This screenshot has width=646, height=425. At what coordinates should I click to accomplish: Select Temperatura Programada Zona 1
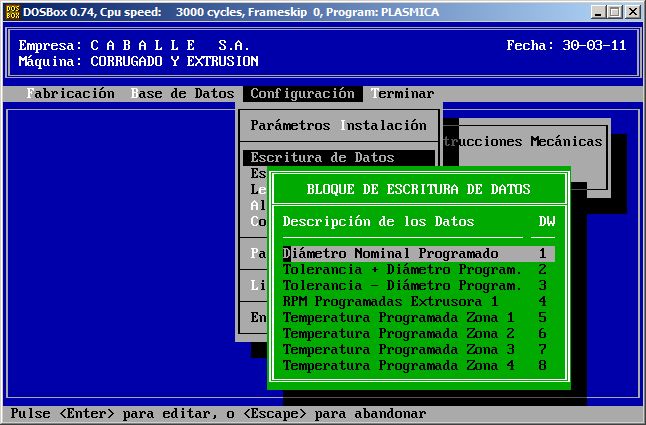click(398, 318)
